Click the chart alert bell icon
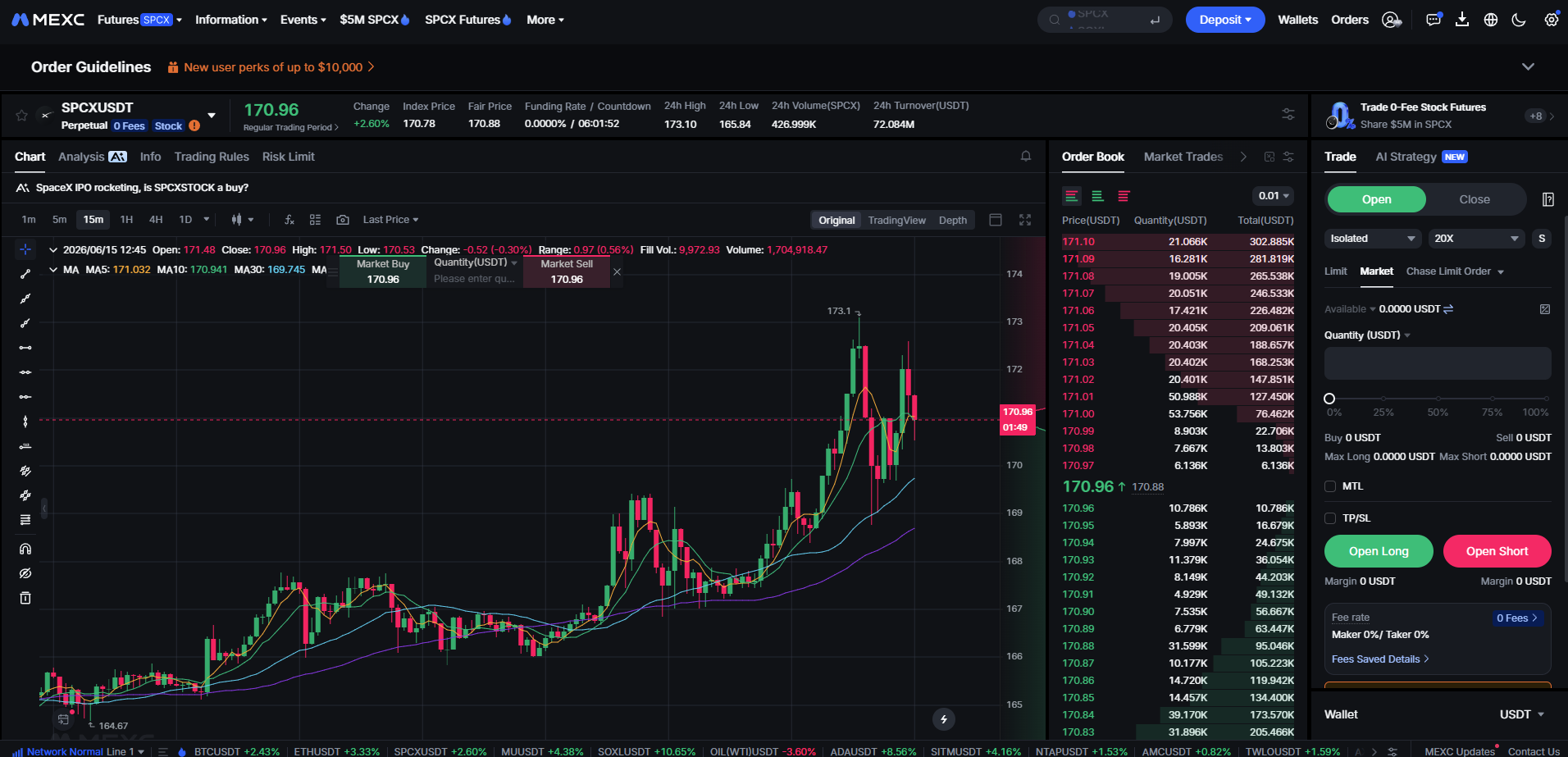This screenshot has width=1568, height=757. point(1026,156)
